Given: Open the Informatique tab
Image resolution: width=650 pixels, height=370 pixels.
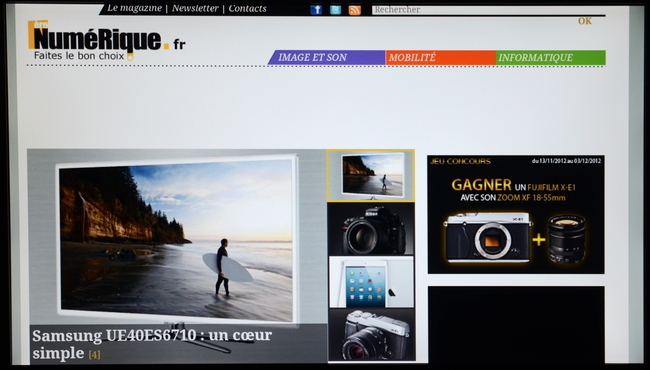Looking at the screenshot, I should (x=551, y=58).
